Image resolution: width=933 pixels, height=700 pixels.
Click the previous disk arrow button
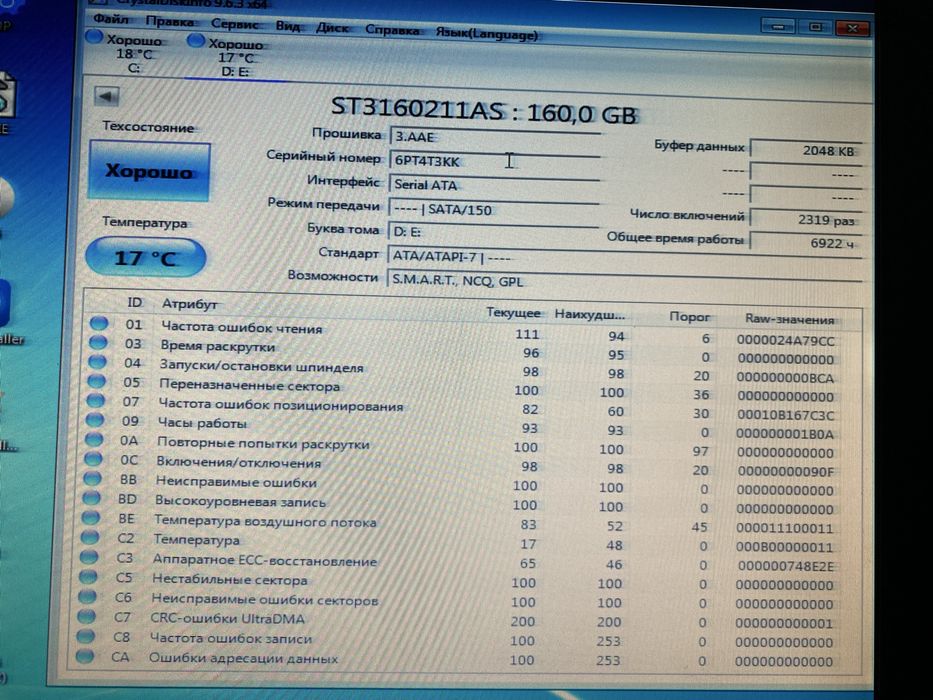(107, 96)
